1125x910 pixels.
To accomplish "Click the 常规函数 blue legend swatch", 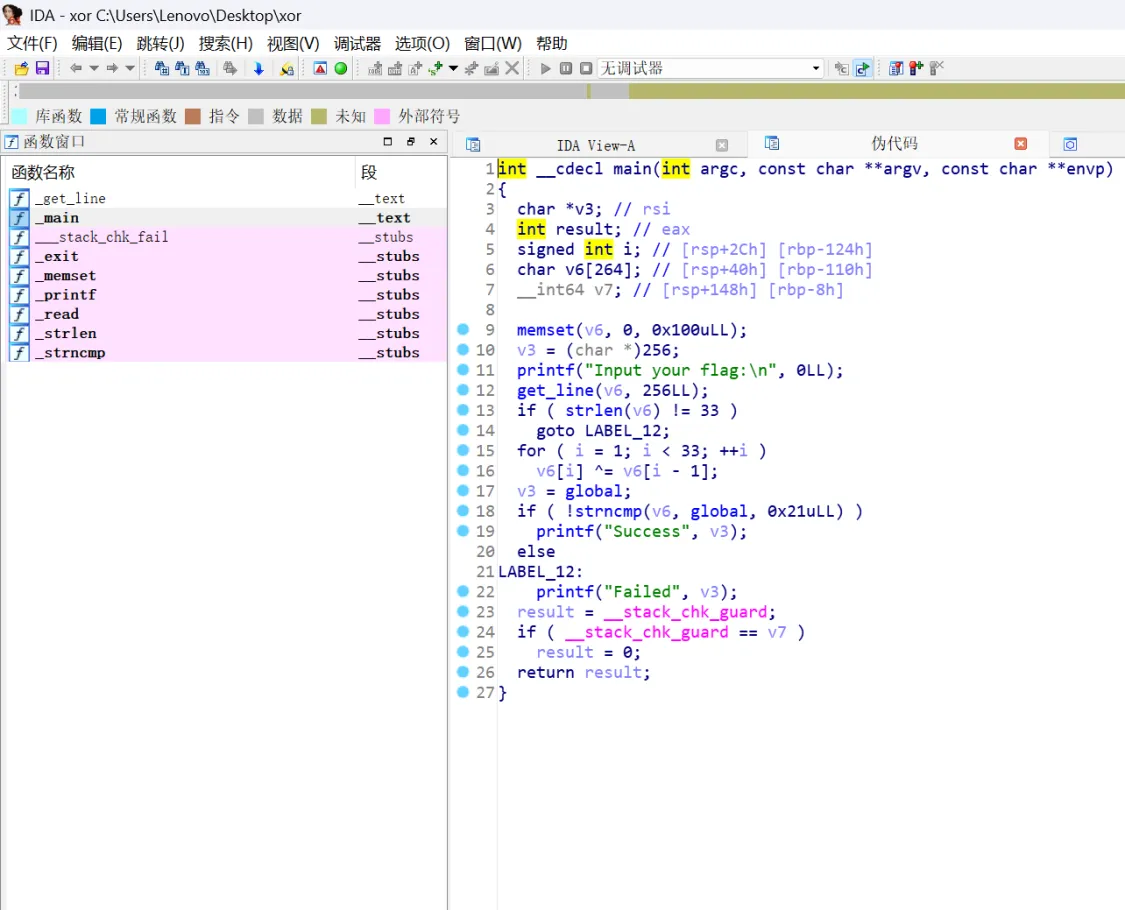I will pos(98,116).
